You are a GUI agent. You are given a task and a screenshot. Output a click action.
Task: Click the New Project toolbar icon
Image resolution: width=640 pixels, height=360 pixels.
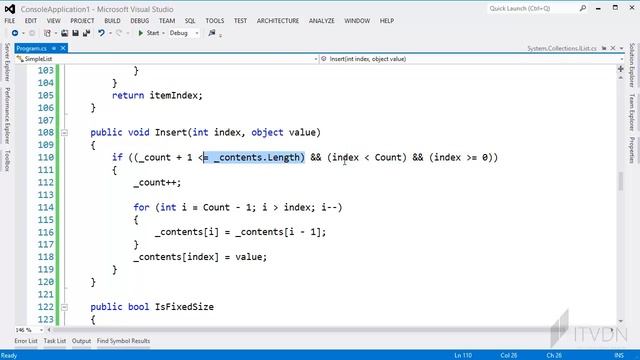[x=47, y=33]
